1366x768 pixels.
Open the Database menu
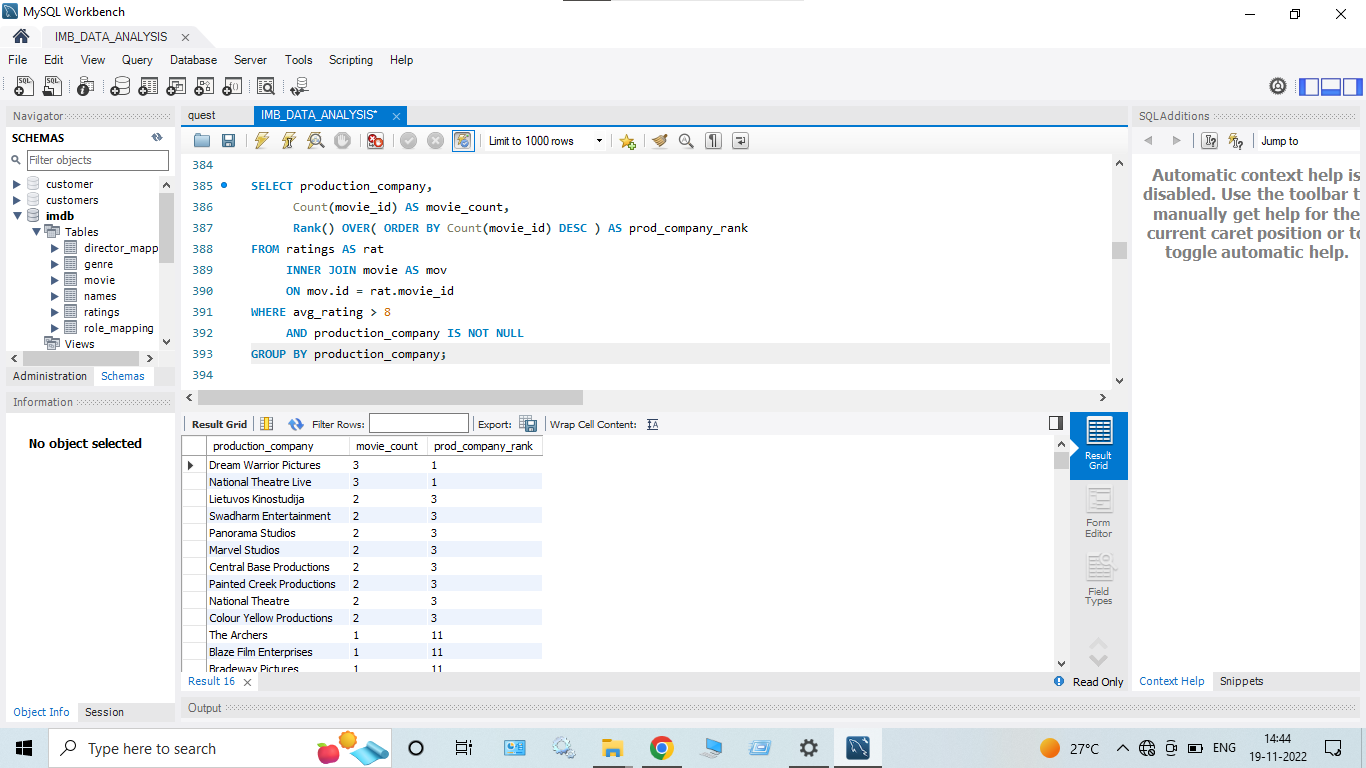coord(193,60)
